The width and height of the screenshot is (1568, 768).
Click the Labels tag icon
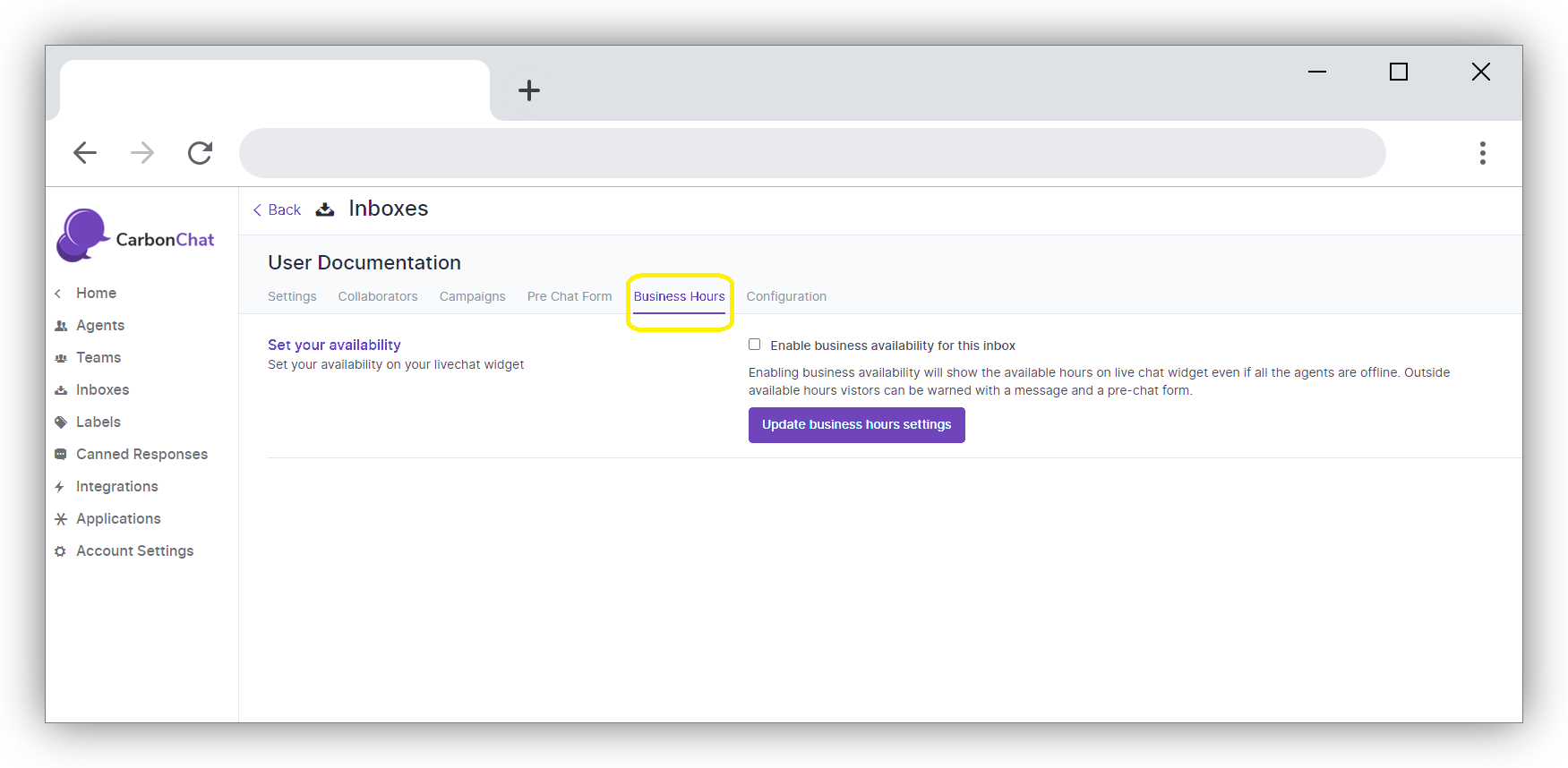pos(61,422)
